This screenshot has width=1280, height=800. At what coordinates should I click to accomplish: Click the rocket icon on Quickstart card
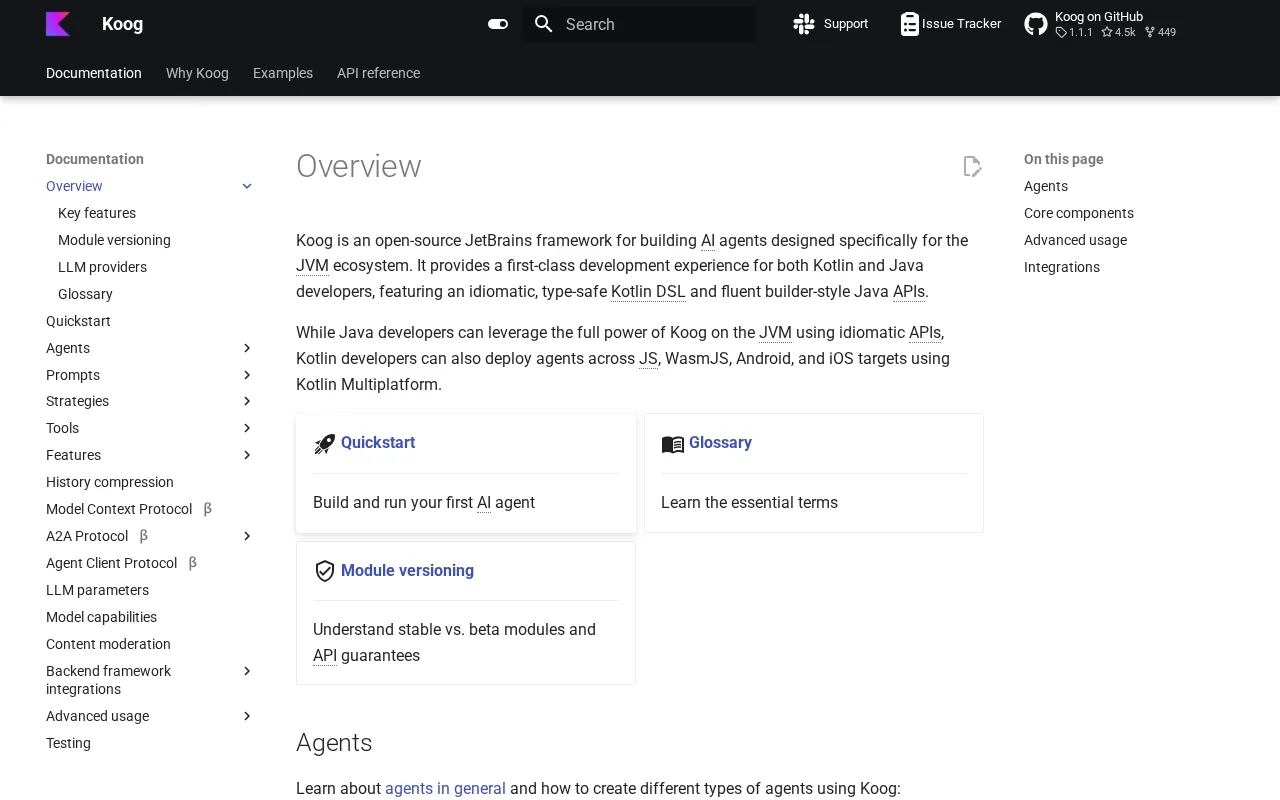(x=325, y=444)
